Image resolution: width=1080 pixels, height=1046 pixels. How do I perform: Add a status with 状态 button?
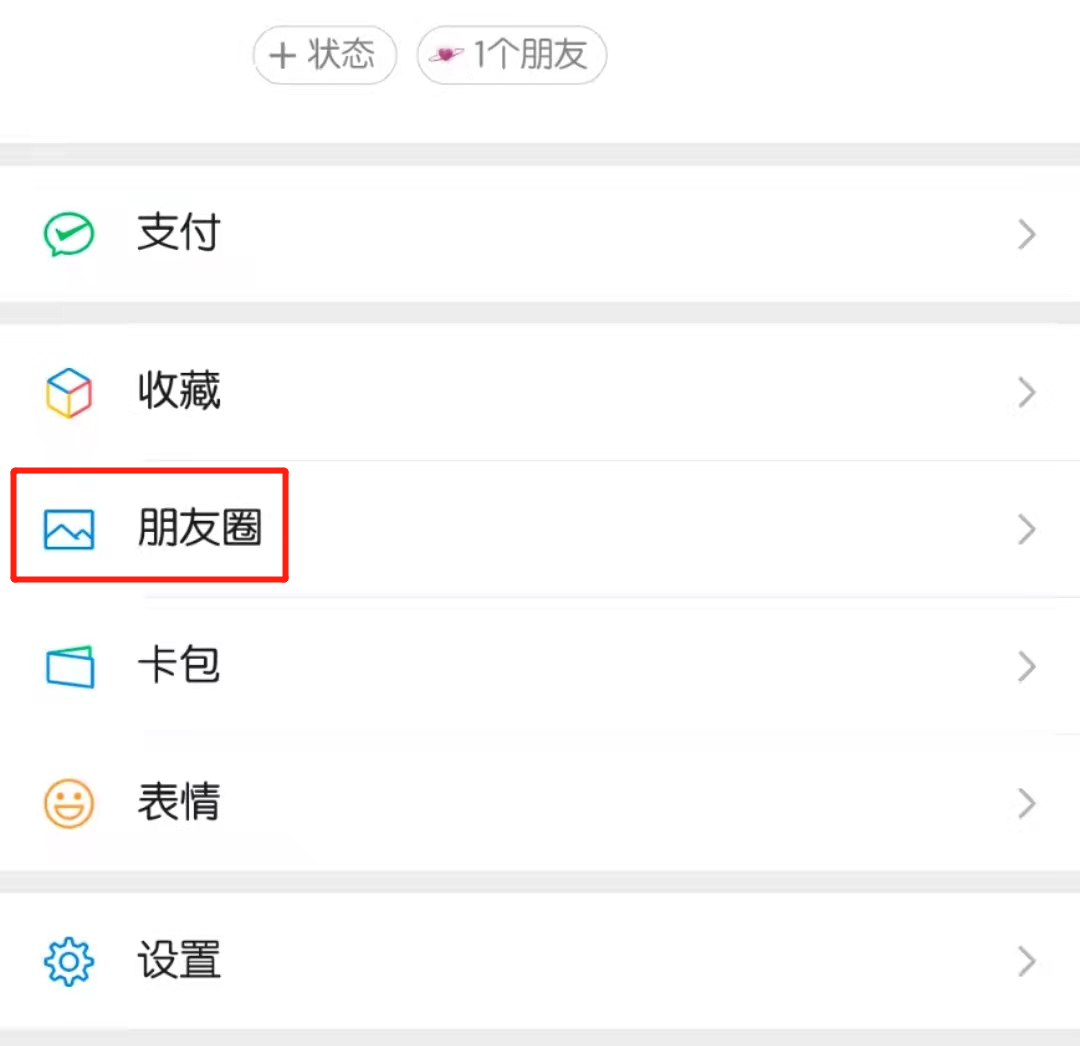[x=325, y=55]
